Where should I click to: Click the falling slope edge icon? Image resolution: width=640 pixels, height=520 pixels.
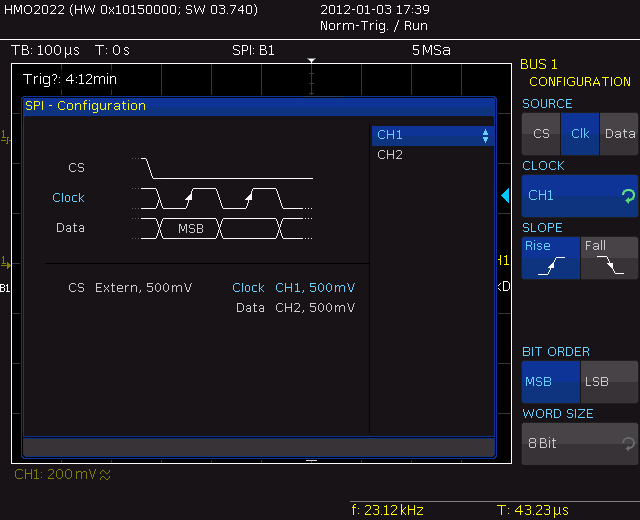click(610, 265)
